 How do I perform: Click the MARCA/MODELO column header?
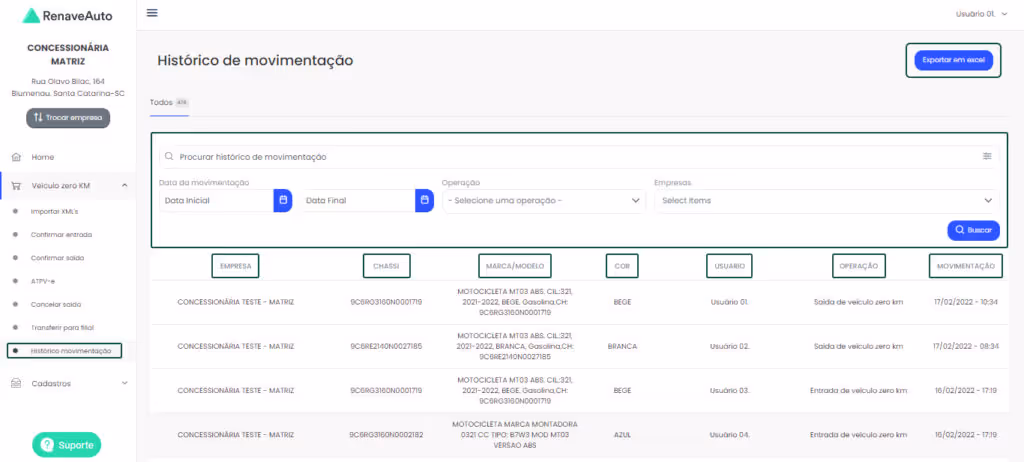coord(515,266)
